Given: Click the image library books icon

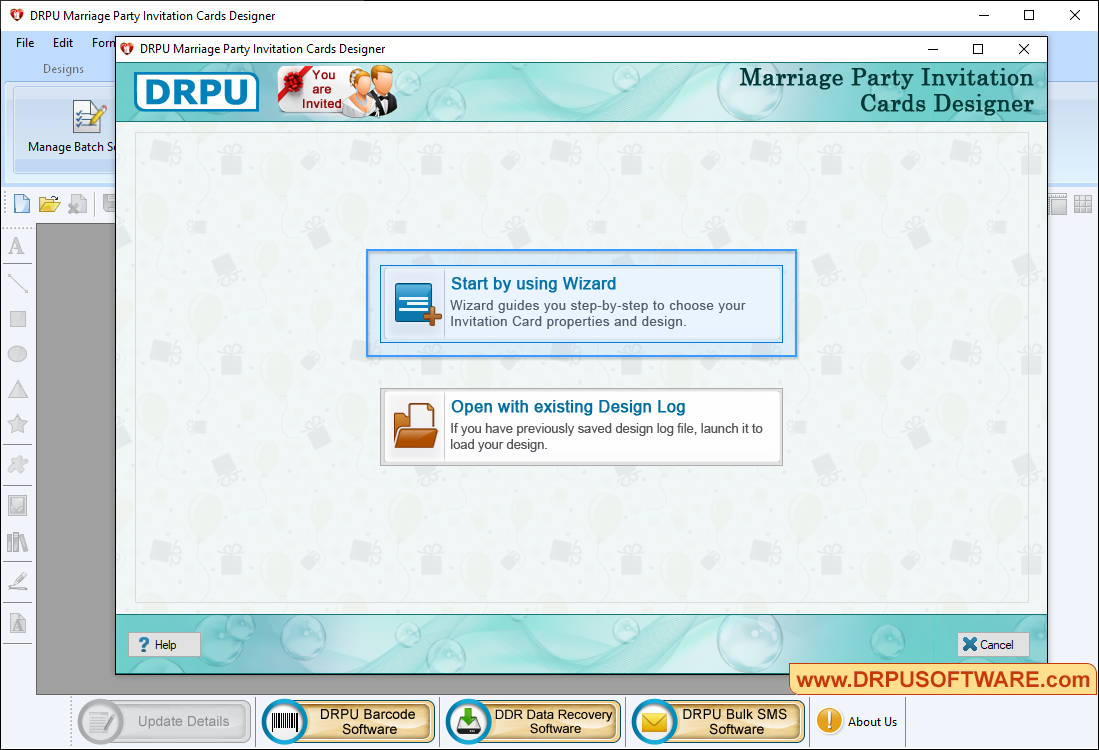Looking at the screenshot, I should (x=17, y=542).
